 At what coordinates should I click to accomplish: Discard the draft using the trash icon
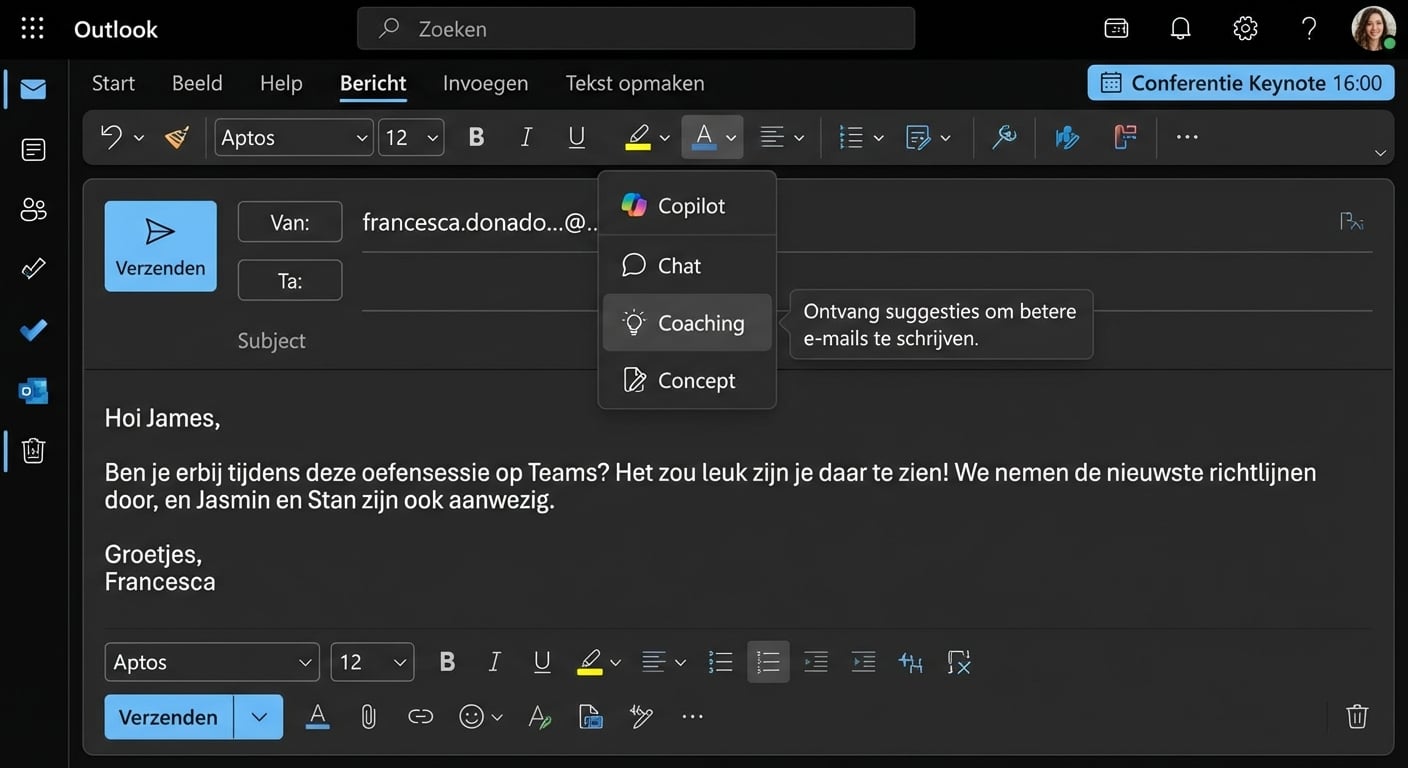click(1356, 716)
